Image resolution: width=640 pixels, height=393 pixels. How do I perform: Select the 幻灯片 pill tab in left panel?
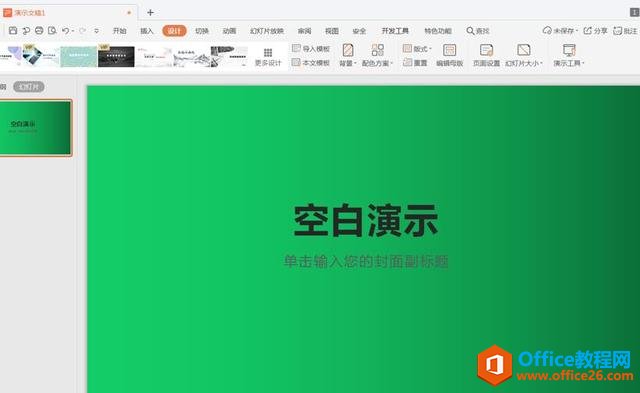pos(29,87)
